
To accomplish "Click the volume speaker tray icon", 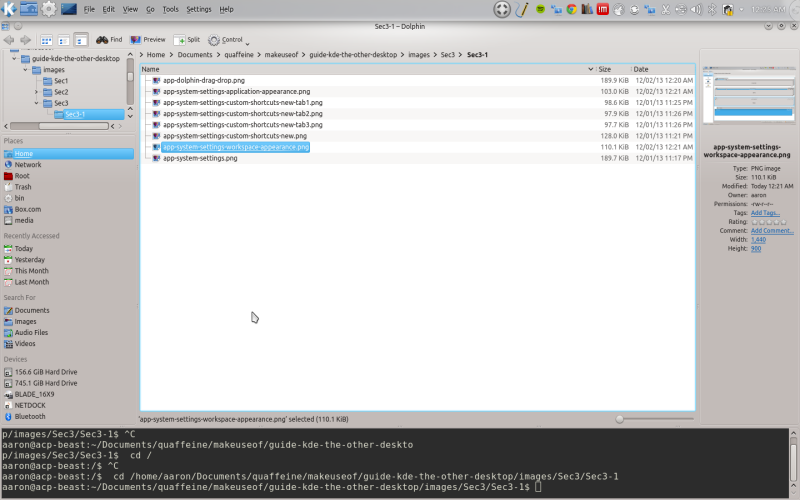I will pos(696,9).
